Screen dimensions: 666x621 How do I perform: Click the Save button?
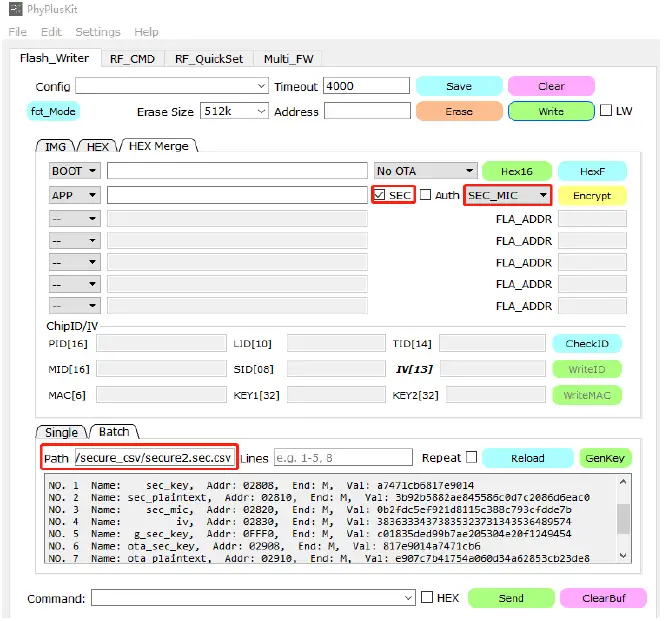point(459,86)
